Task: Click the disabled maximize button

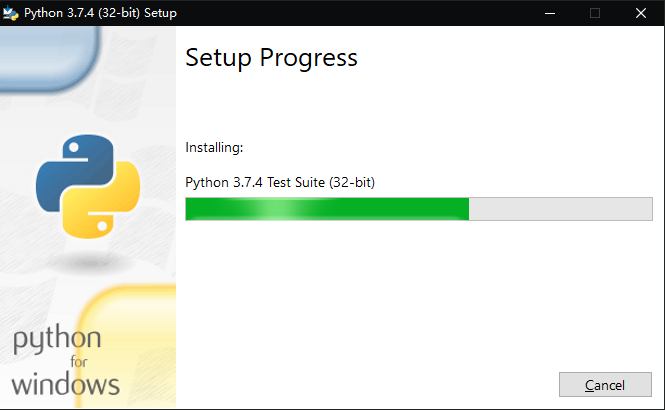Action: click(x=595, y=13)
